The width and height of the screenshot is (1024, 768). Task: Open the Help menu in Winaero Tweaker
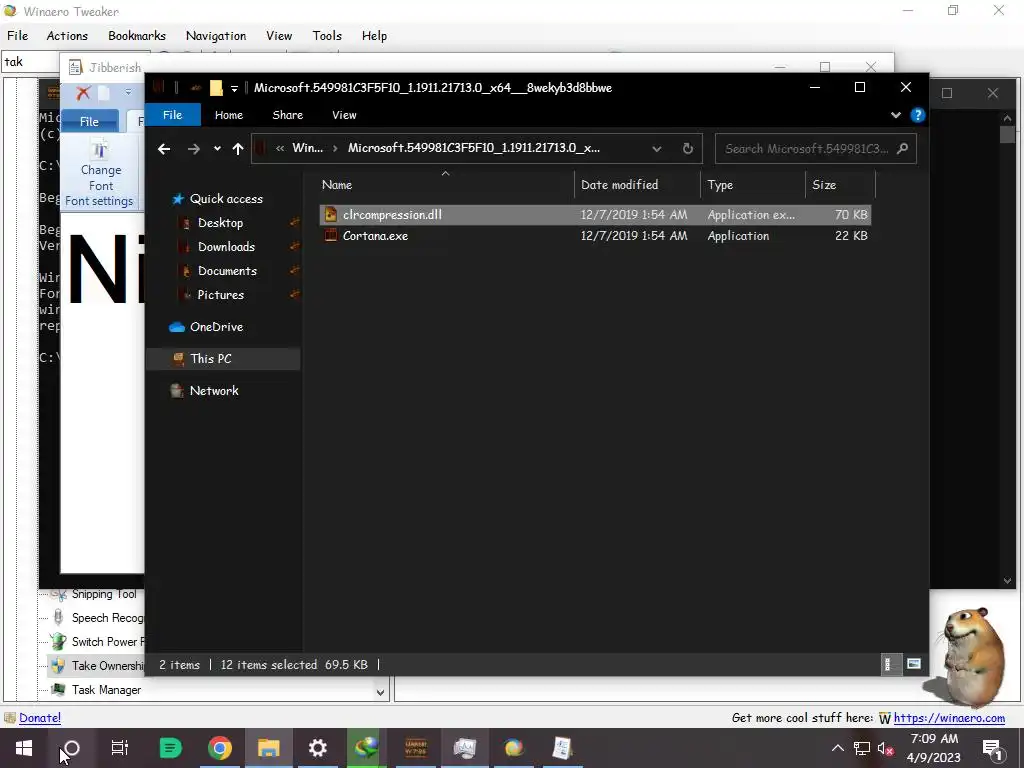click(x=374, y=36)
